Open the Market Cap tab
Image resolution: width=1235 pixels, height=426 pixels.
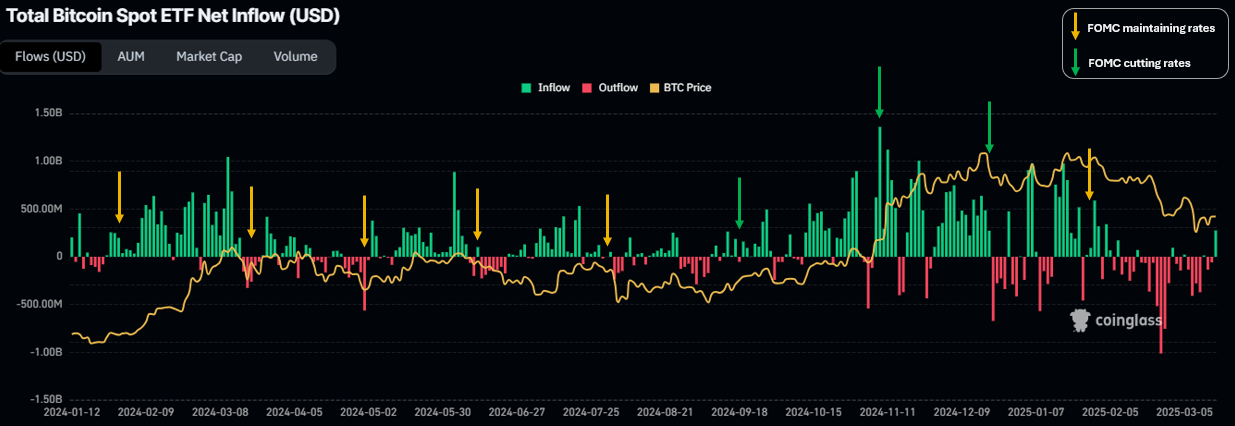click(x=209, y=57)
